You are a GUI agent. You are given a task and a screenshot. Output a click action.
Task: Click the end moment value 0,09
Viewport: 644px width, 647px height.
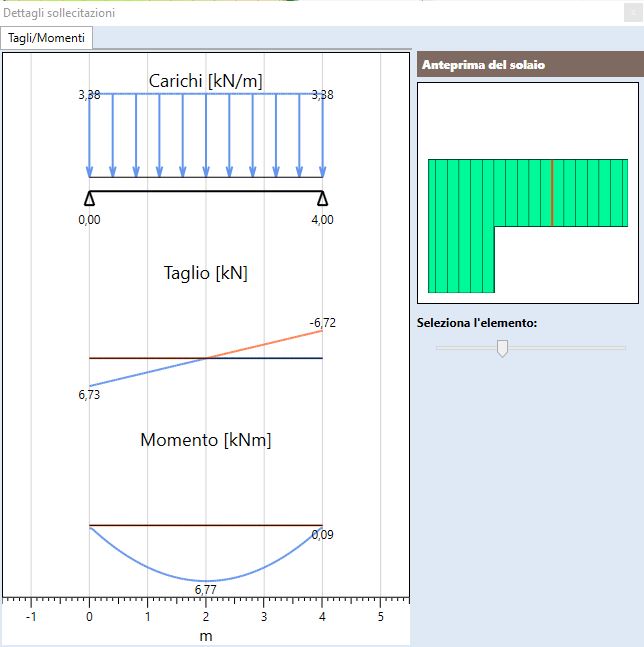[322, 535]
